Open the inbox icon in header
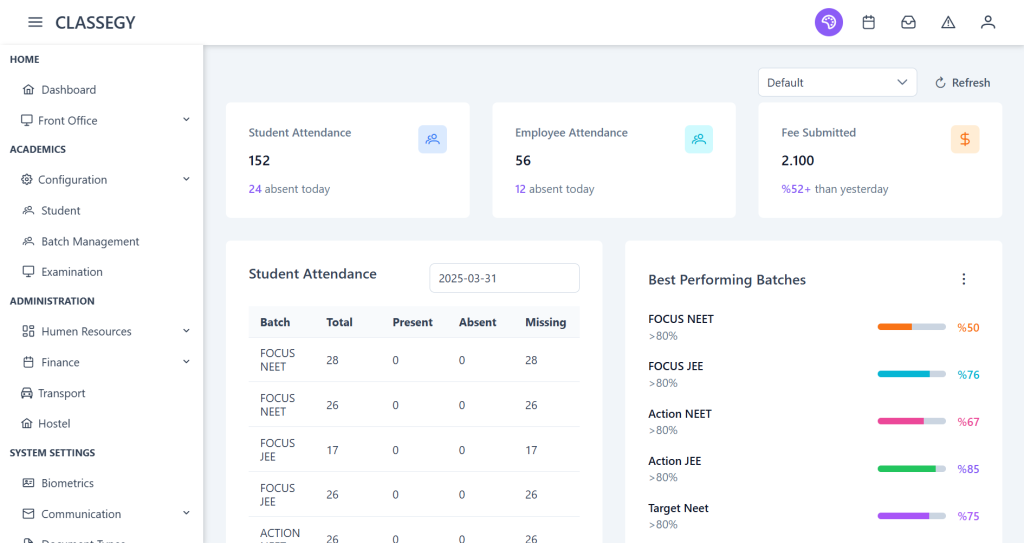This screenshot has height=543, width=1024. (x=908, y=22)
